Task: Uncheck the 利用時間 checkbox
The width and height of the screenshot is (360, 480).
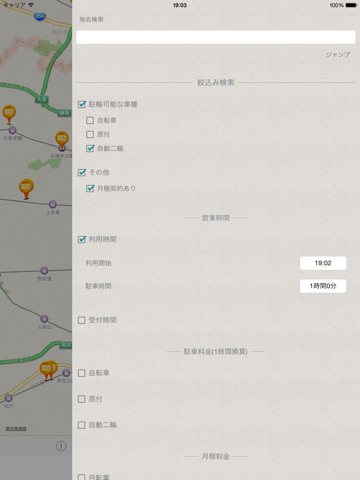Action: pyautogui.click(x=82, y=239)
